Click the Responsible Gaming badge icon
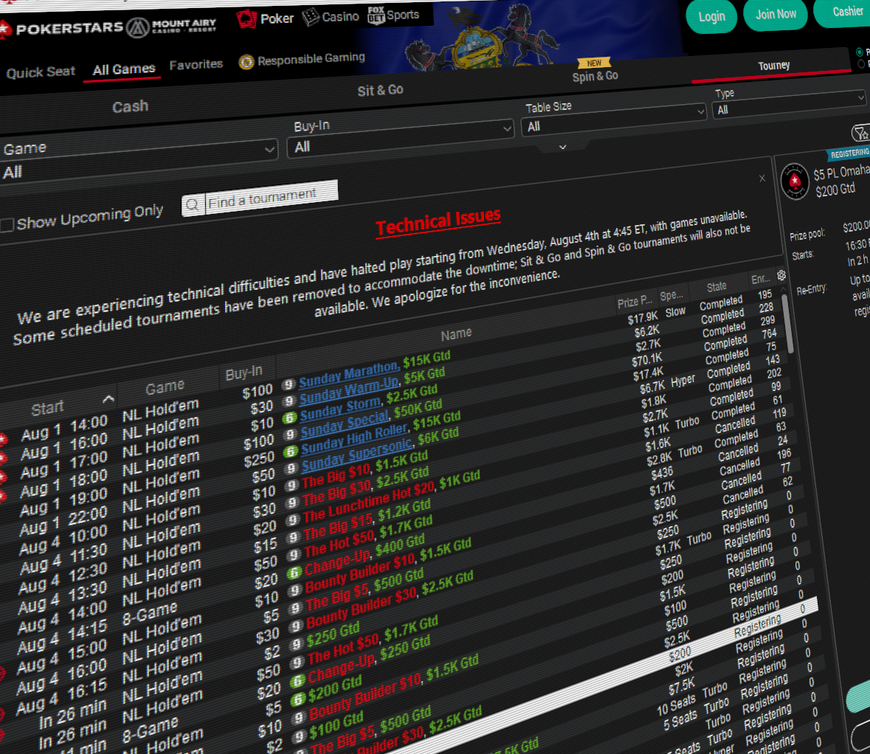Viewport: 870px width, 754px height. click(x=246, y=62)
